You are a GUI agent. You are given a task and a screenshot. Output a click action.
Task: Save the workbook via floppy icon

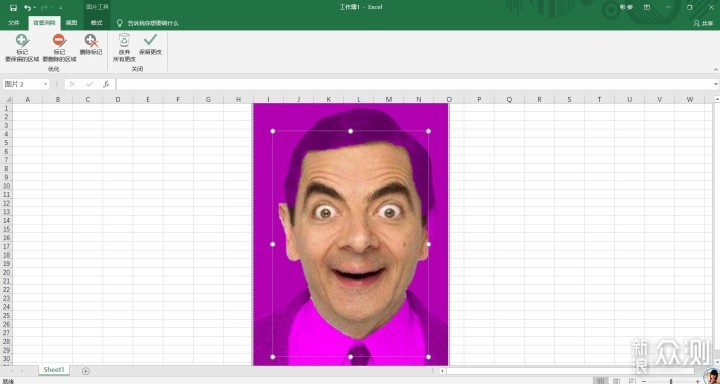(13, 8)
